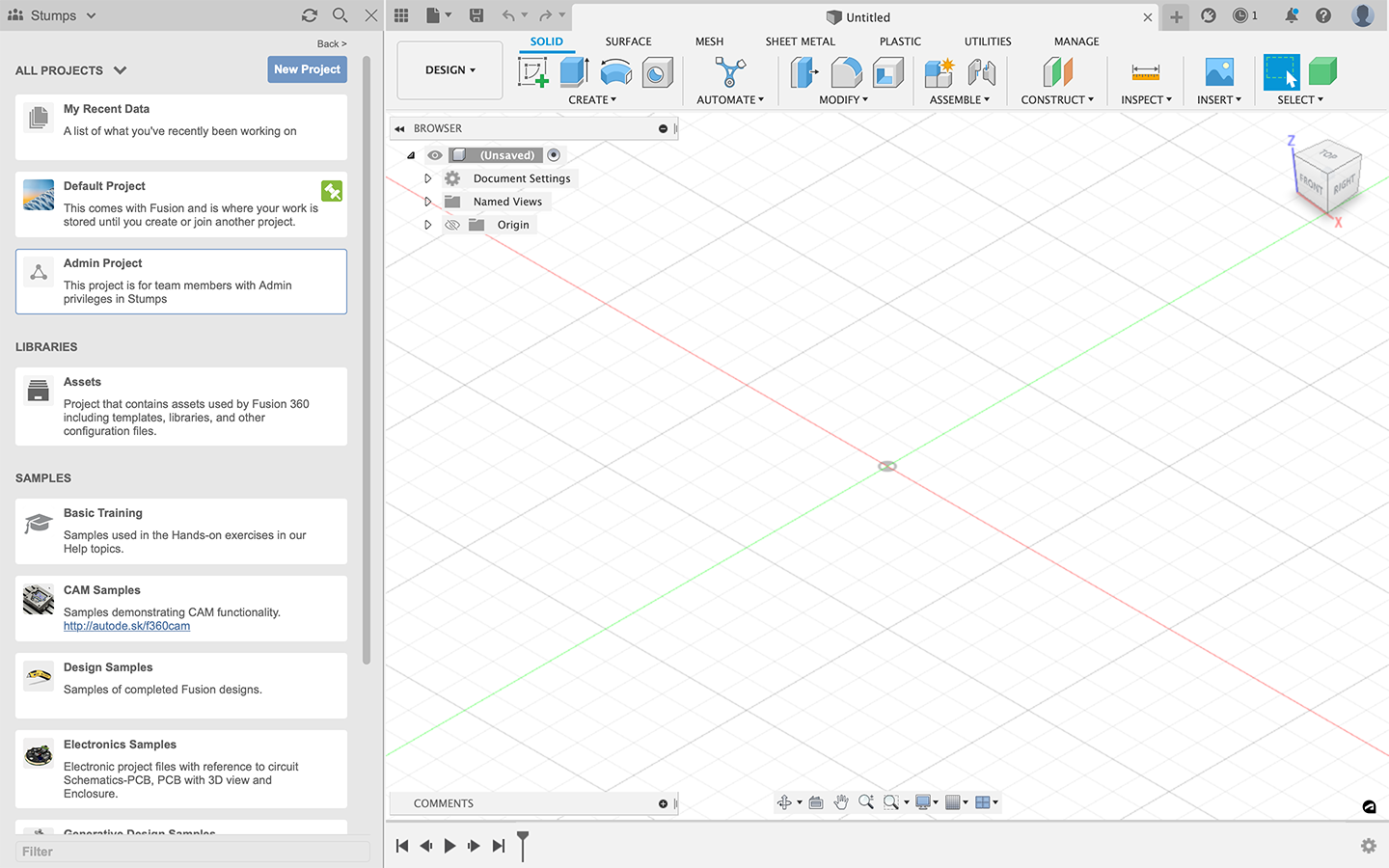1389x868 pixels.
Task: Click the Zoom magnifier in navigation bar
Action: [866, 802]
